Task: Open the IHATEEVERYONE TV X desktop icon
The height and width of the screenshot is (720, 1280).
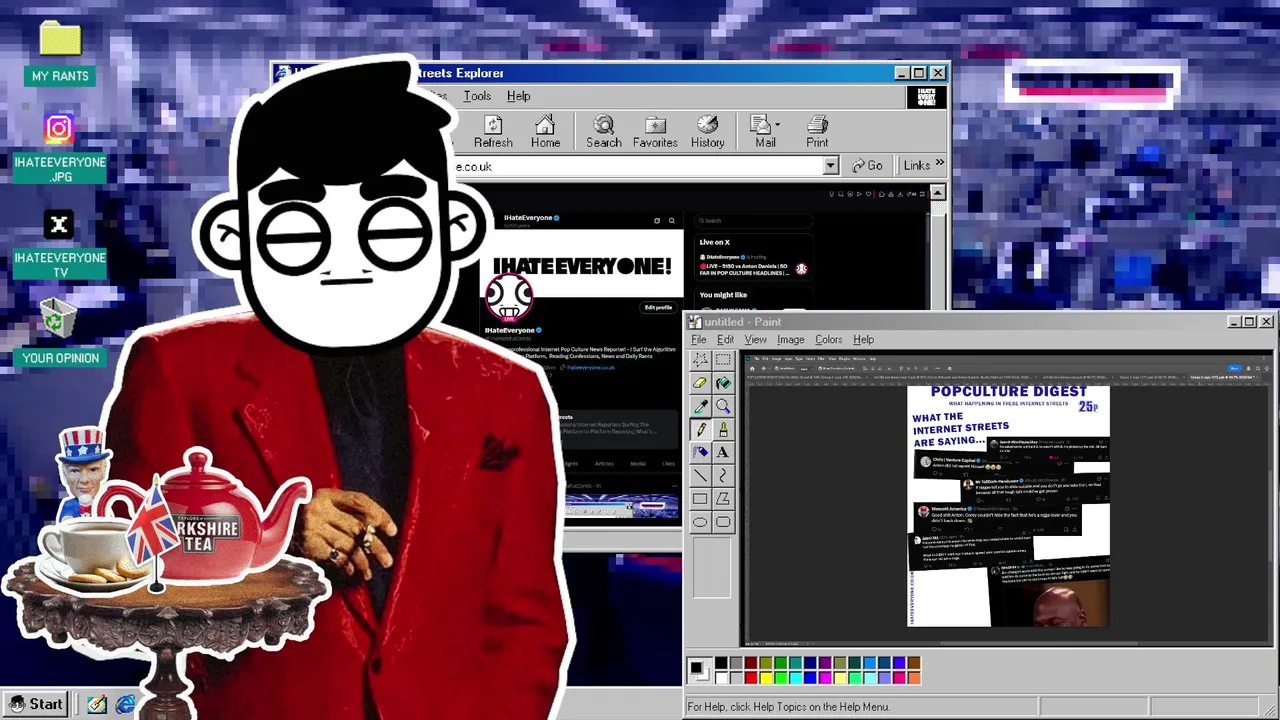Action: tap(60, 244)
